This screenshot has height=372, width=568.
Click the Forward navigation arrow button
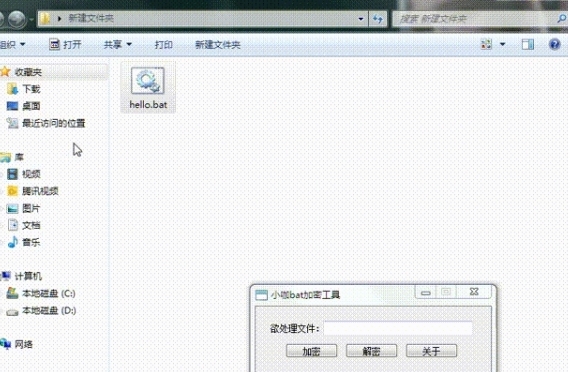(17, 19)
